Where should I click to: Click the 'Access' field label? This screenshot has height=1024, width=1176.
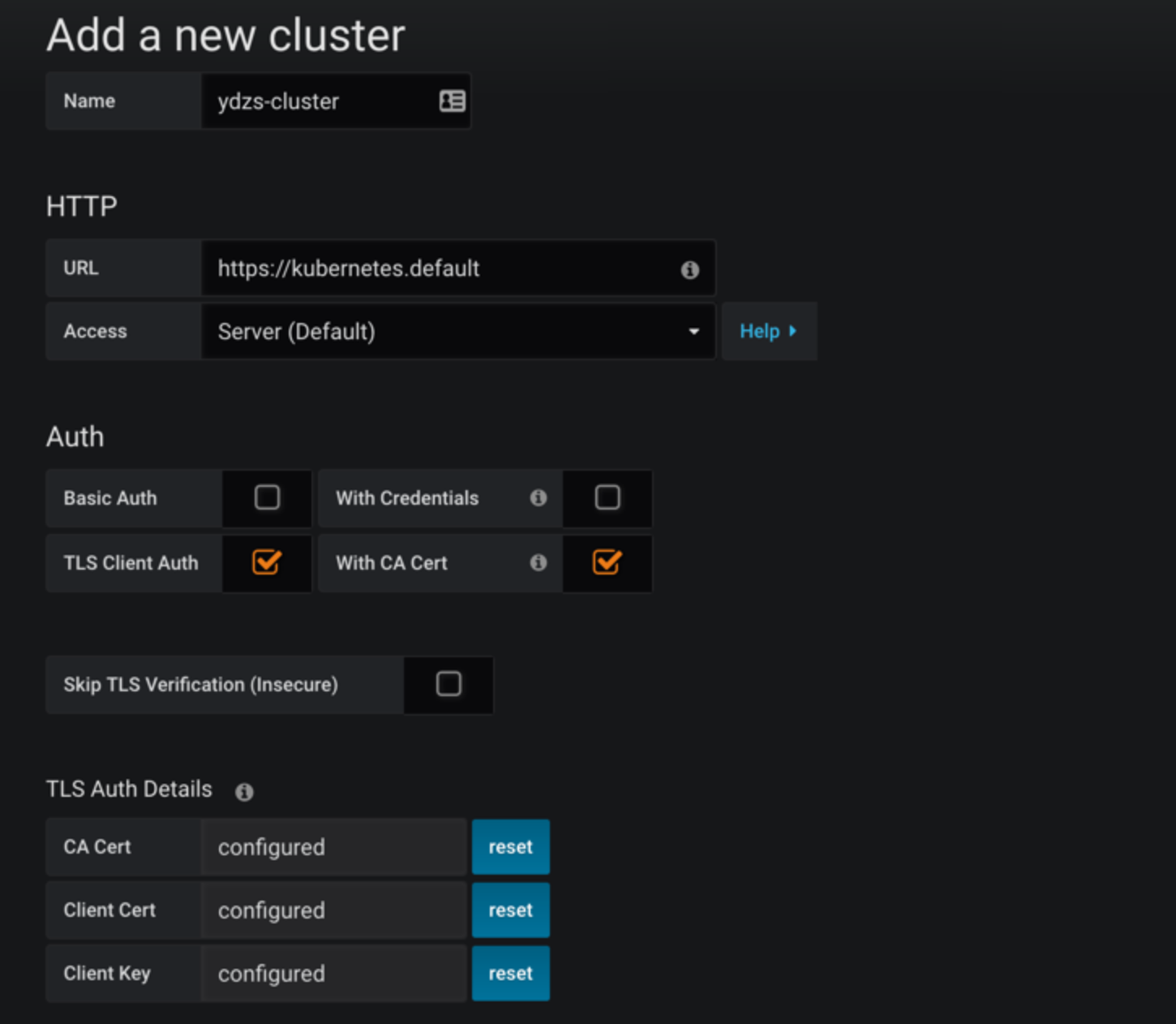(x=95, y=331)
